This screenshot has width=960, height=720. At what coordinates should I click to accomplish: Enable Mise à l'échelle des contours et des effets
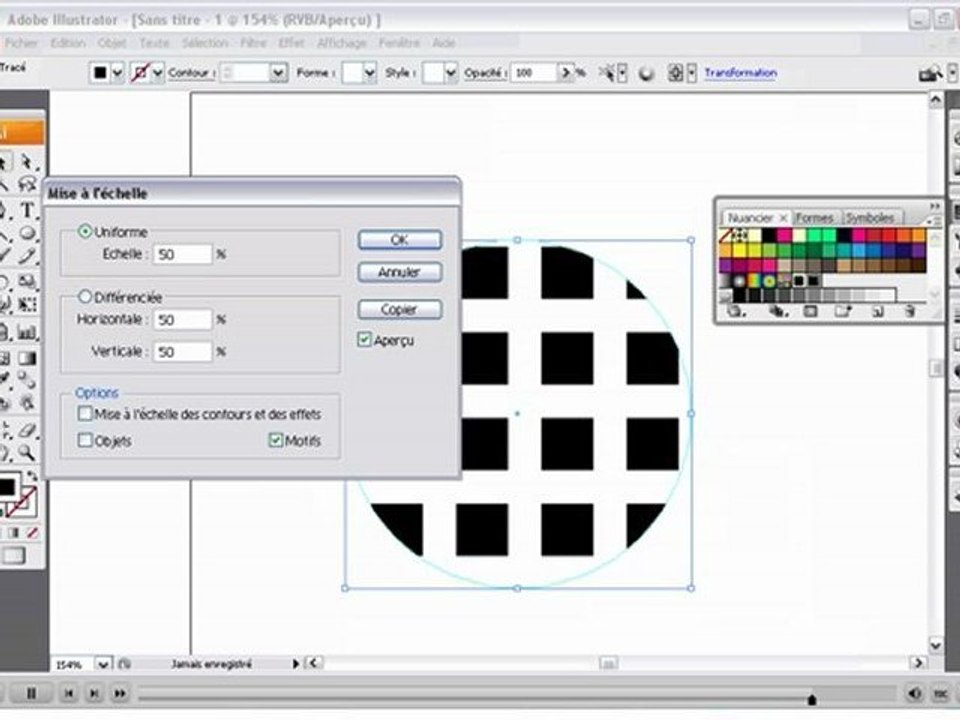(84, 414)
